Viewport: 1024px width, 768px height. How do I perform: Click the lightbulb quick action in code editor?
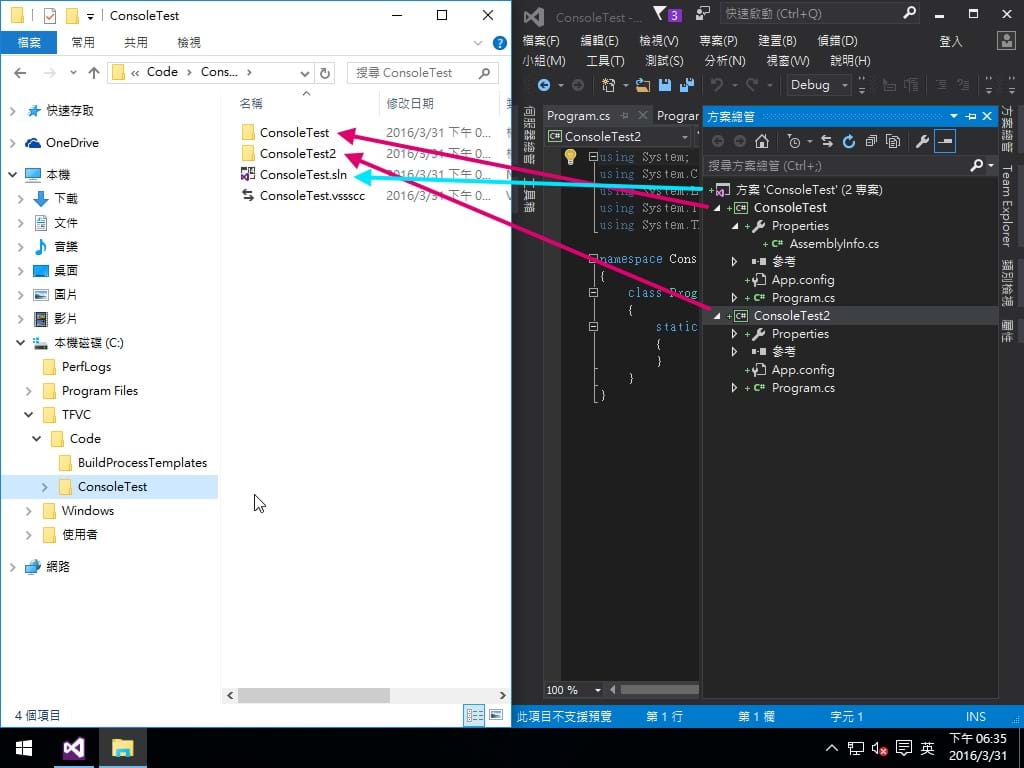pyautogui.click(x=570, y=156)
